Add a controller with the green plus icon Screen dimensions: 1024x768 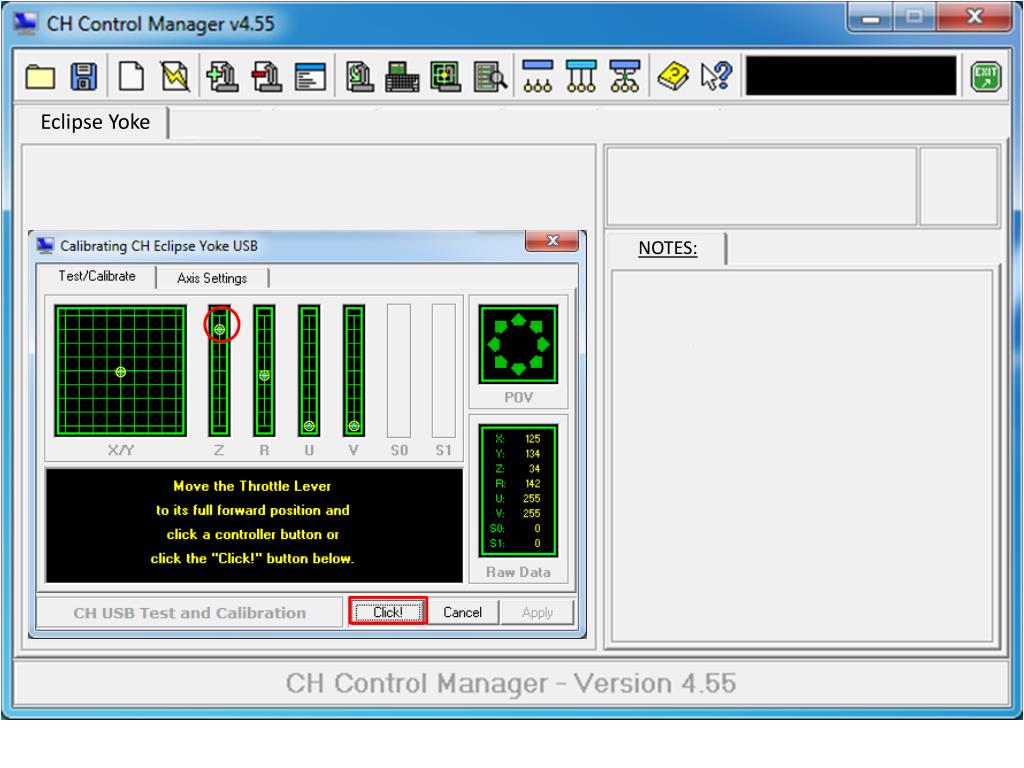[x=222, y=76]
